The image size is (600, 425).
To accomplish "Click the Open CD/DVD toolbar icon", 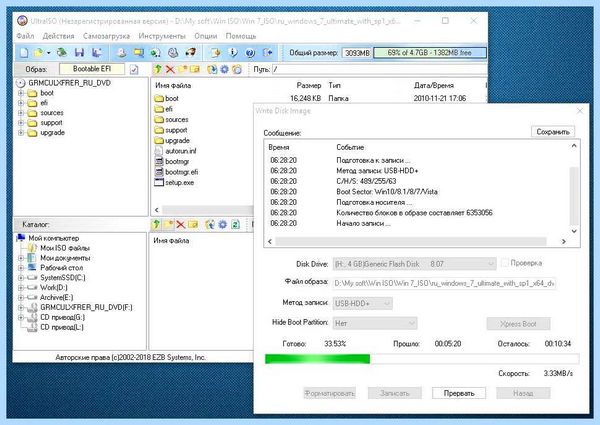I will [x=62, y=52].
